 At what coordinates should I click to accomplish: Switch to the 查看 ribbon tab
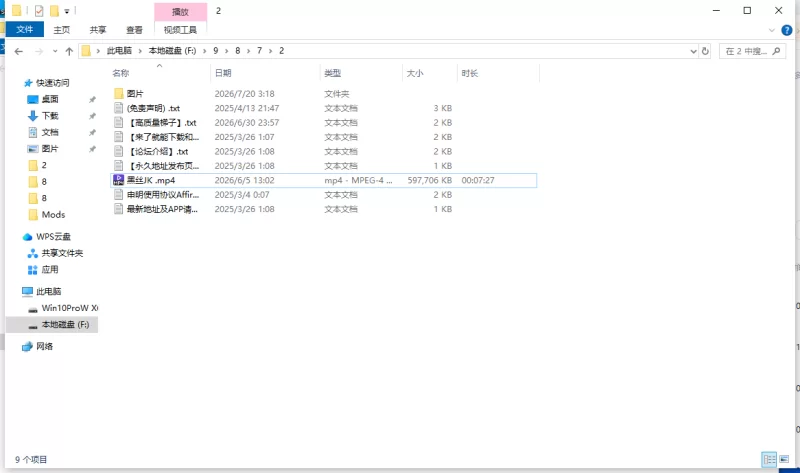[134, 30]
